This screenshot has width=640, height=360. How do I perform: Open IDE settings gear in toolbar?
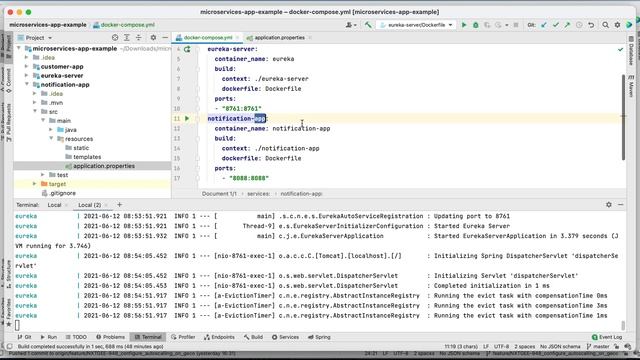tap(617, 25)
